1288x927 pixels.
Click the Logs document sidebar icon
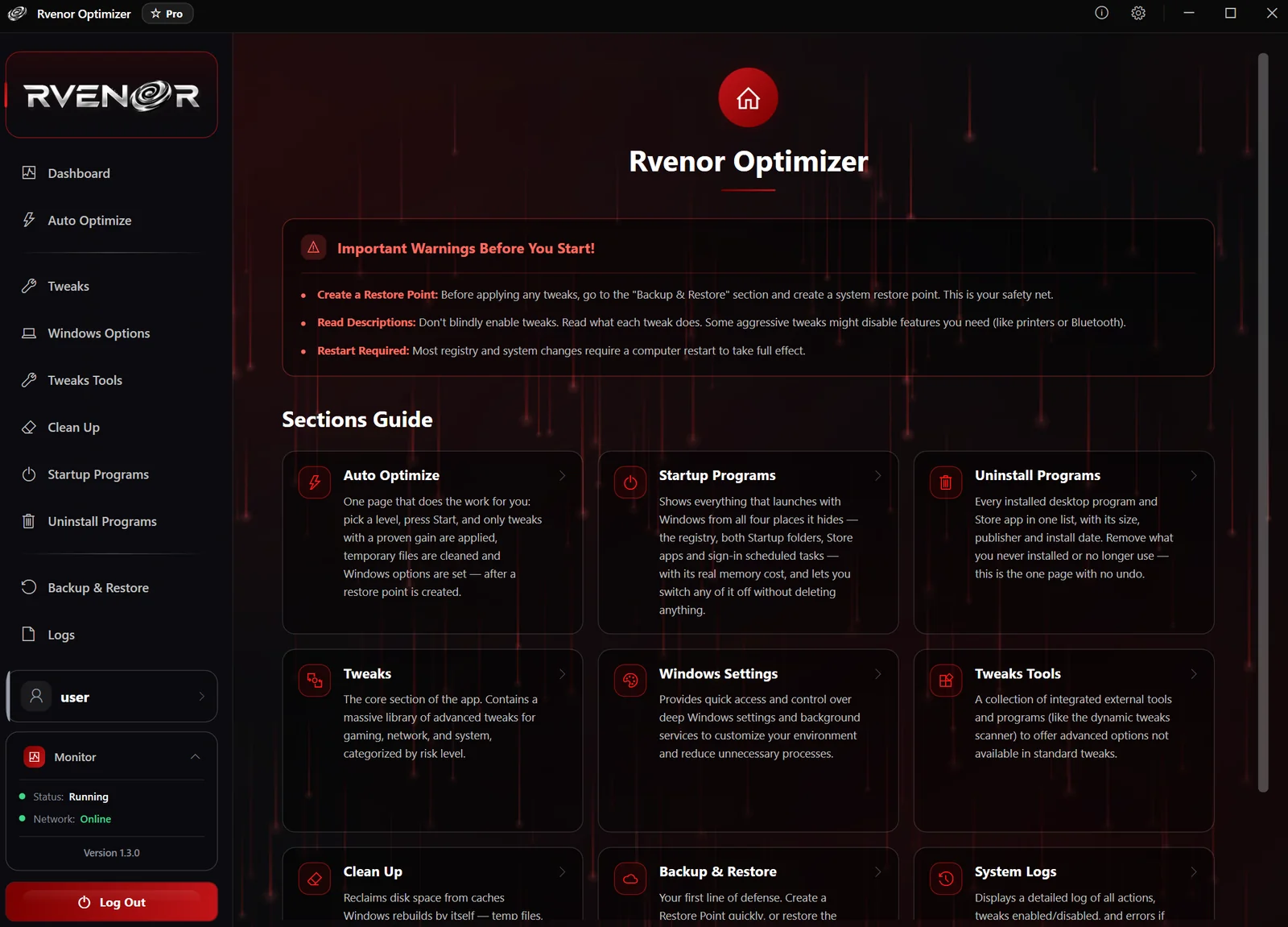coord(29,634)
